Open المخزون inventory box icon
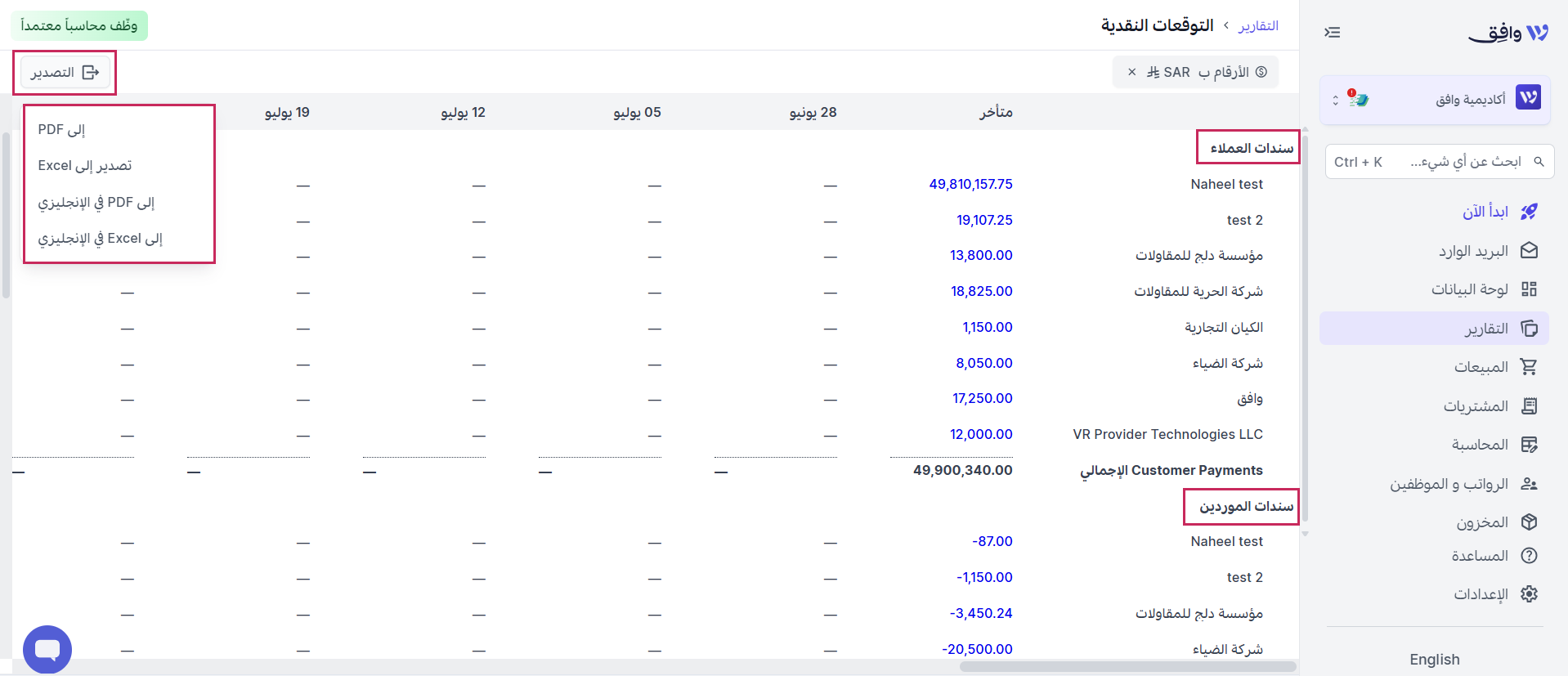The height and width of the screenshot is (676, 1568). pos(1529,522)
